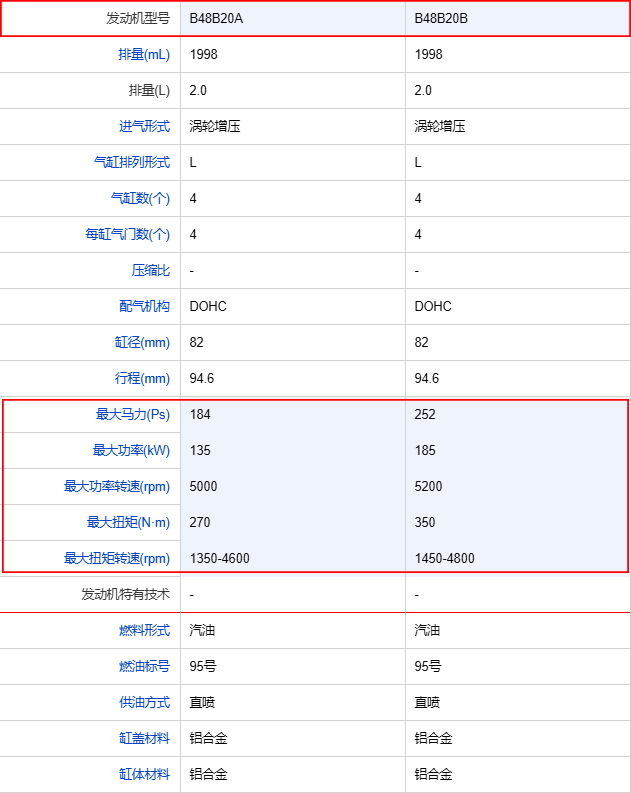Click the 最大扭矩转速(rpm) link
Image resolution: width=631 pixels, height=793 pixels.
(117, 558)
